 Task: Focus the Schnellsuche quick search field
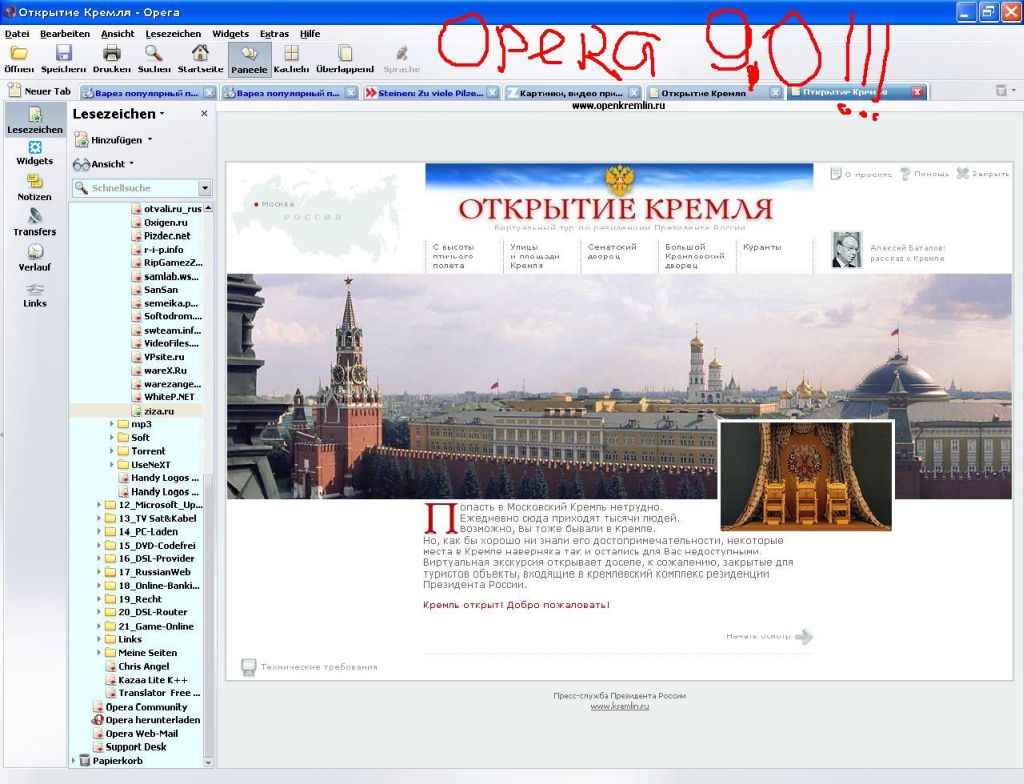(x=136, y=188)
